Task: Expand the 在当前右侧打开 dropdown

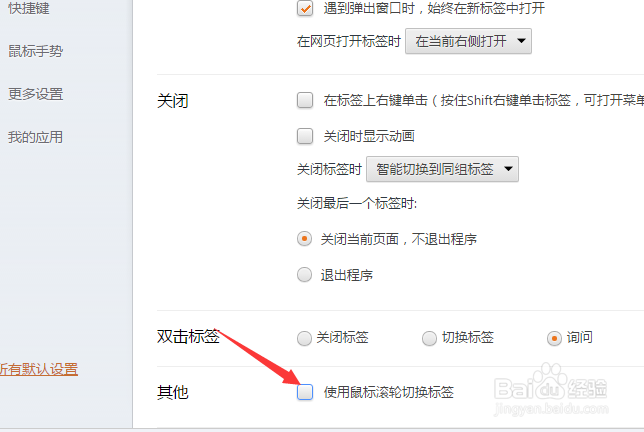Action: point(468,41)
